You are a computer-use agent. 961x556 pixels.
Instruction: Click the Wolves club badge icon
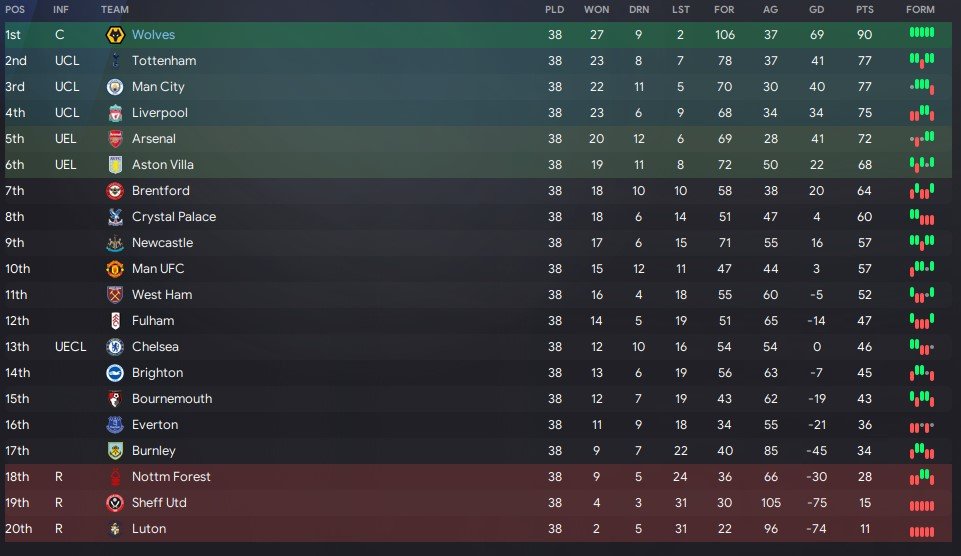(x=115, y=35)
